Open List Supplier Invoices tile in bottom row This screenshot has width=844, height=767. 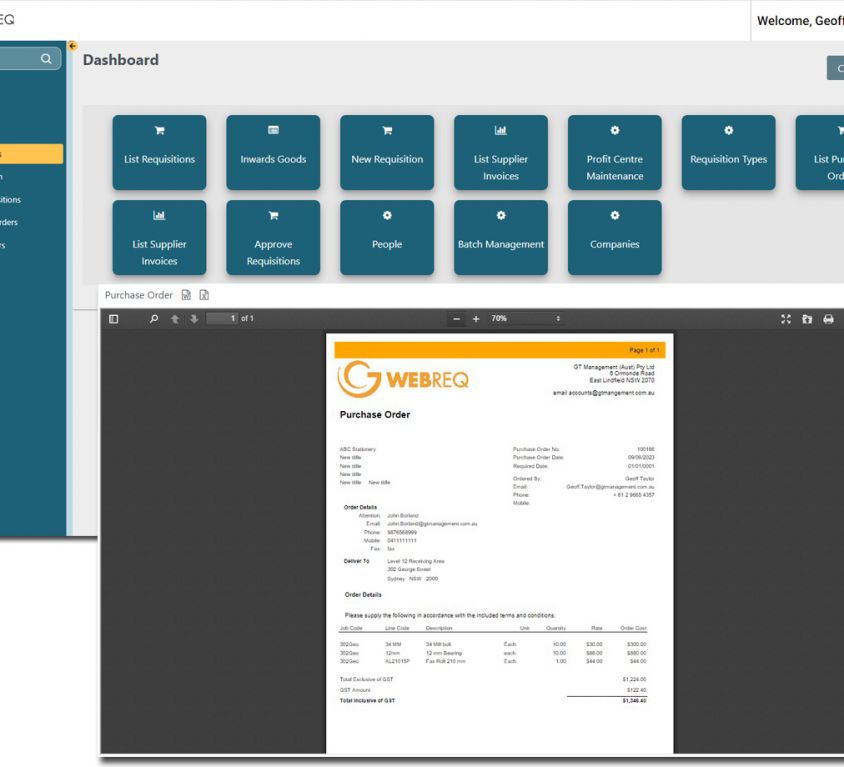pos(159,237)
